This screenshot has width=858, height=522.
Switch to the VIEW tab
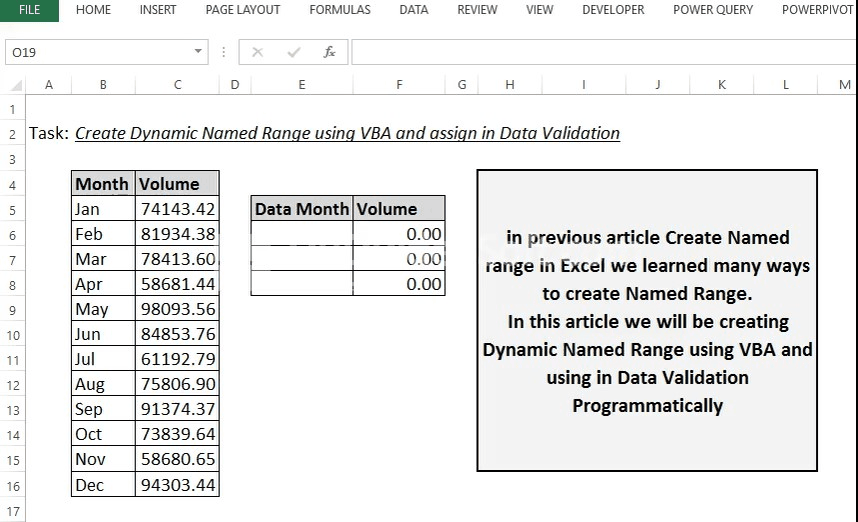(x=539, y=10)
